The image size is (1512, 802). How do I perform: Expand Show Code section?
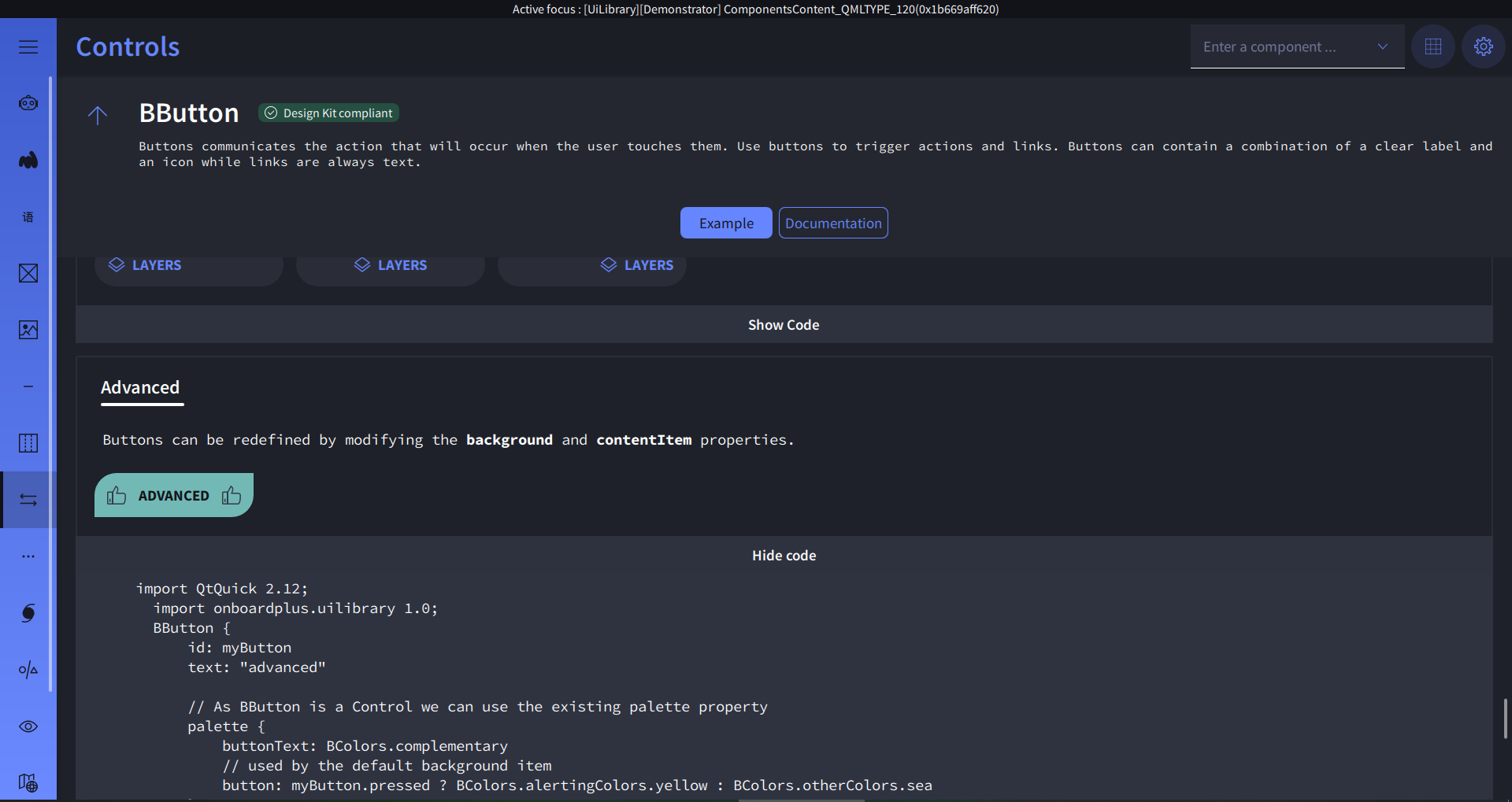(784, 324)
